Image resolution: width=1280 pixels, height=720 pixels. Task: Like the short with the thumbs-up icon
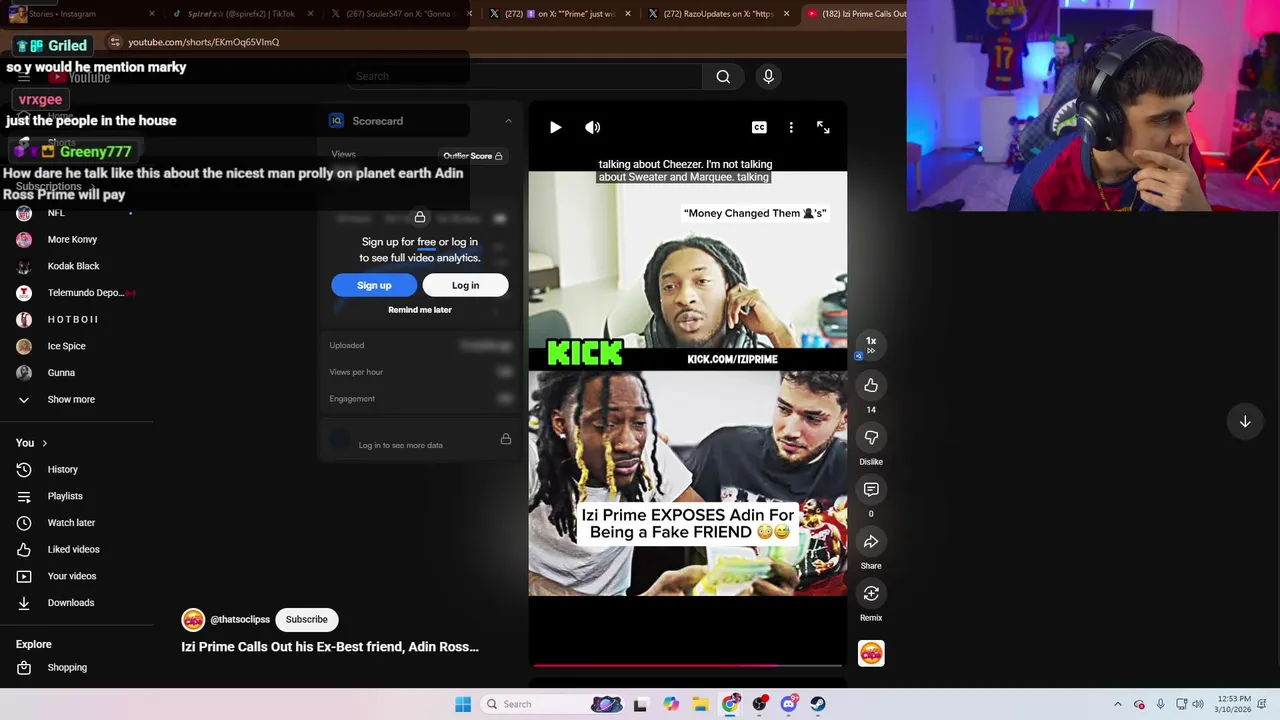tap(871, 385)
